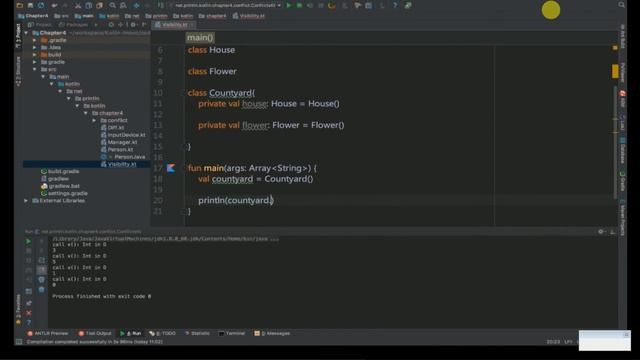
Task: Expand the conflict package
Action: [94, 120]
